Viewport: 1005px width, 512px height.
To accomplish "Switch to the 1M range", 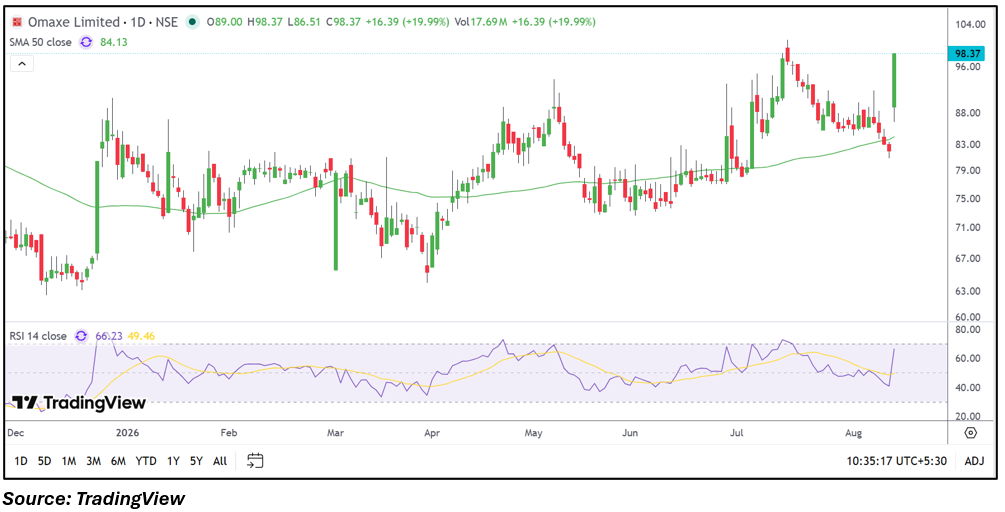I will (69, 461).
